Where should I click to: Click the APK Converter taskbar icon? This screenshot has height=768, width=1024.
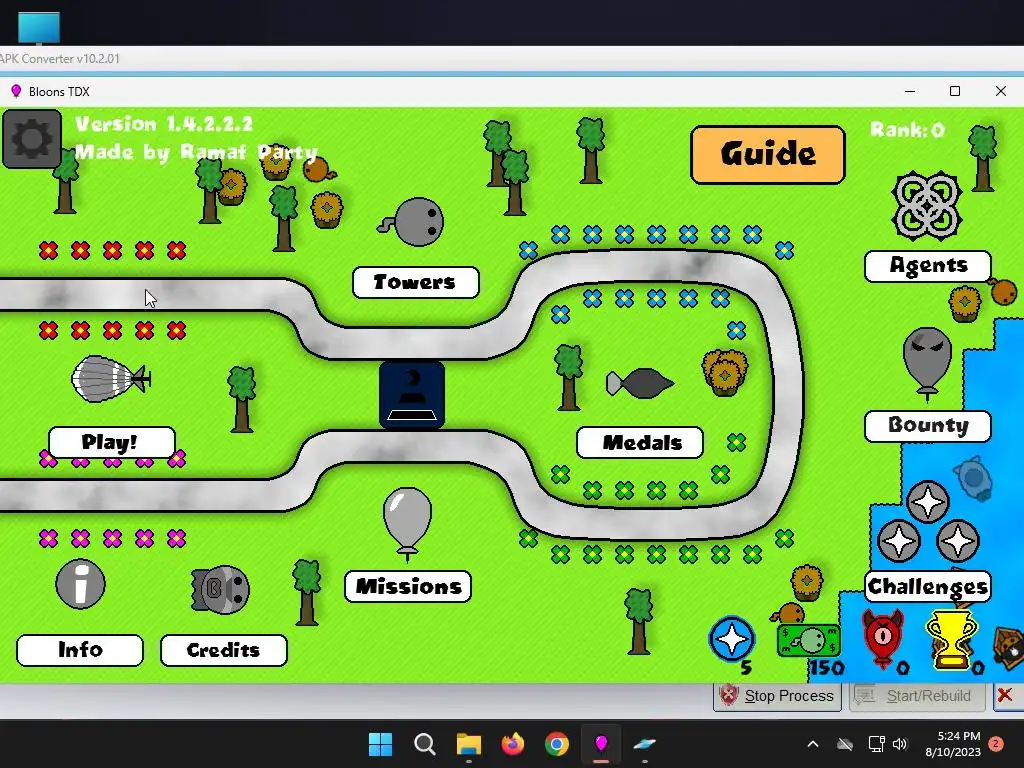click(645, 744)
